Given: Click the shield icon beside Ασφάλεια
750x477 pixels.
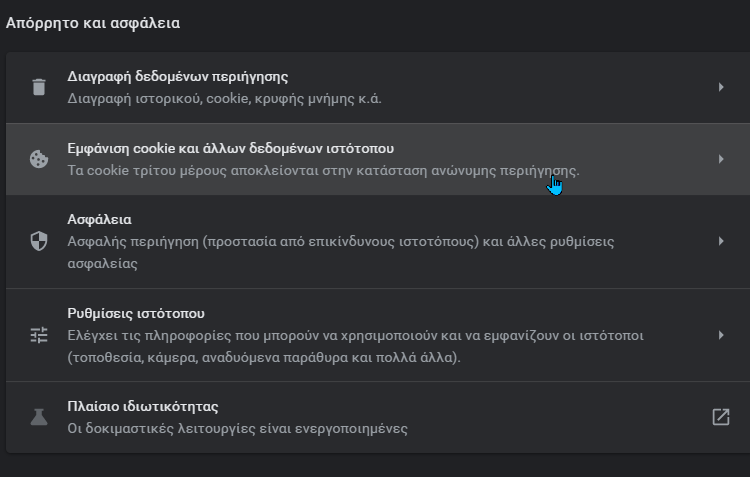Looking at the screenshot, I should tap(39, 241).
